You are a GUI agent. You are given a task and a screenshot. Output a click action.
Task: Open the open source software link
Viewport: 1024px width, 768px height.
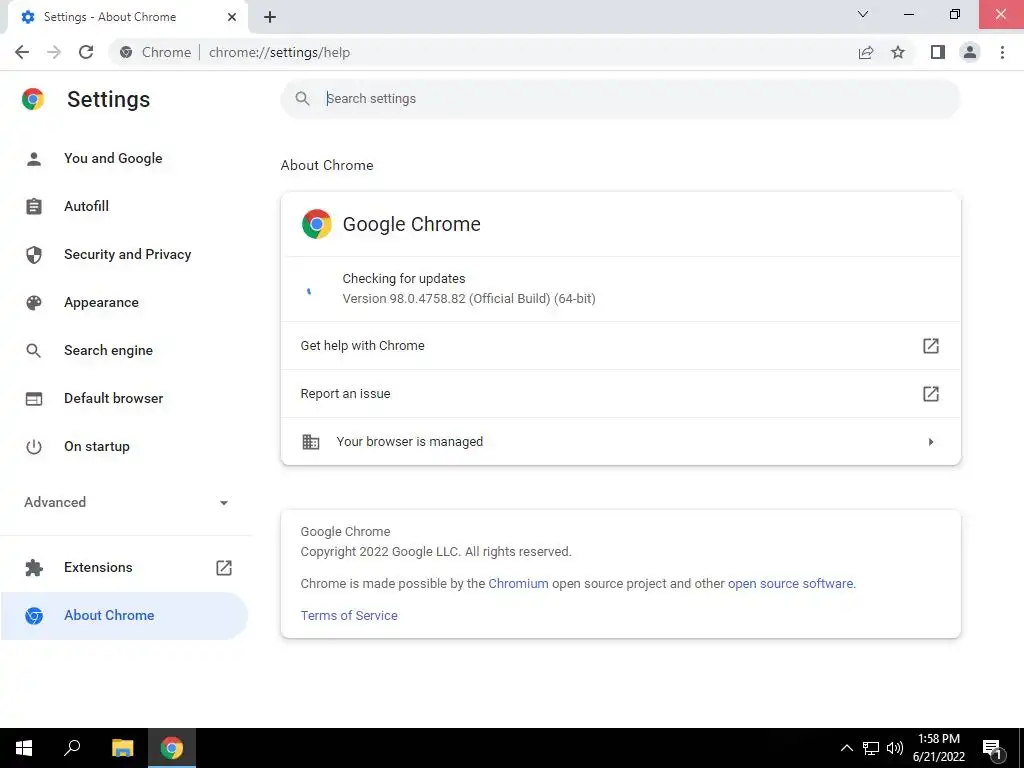790,584
